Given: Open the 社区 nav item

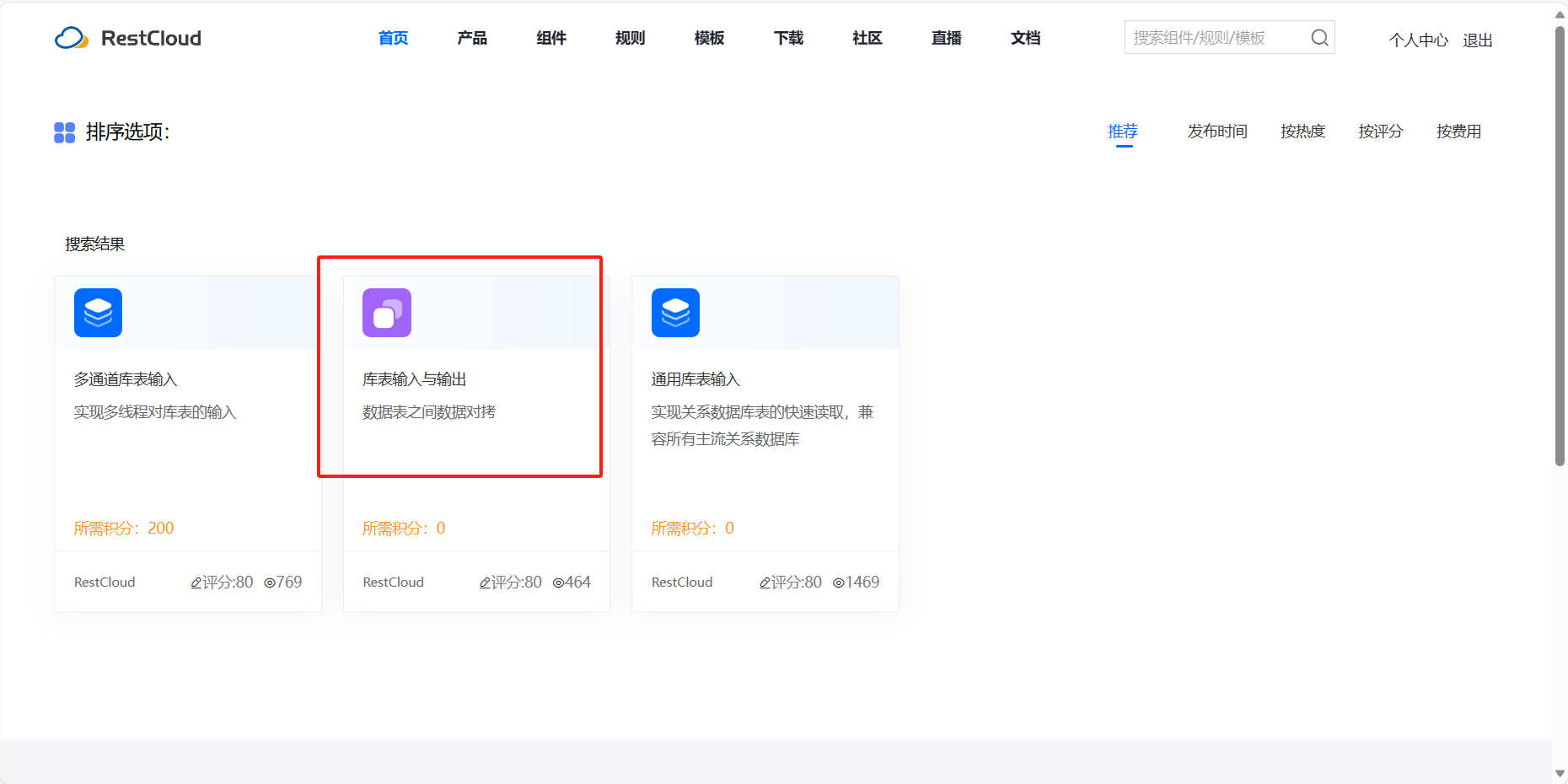Looking at the screenshot, I should click(x=867, y=38).
